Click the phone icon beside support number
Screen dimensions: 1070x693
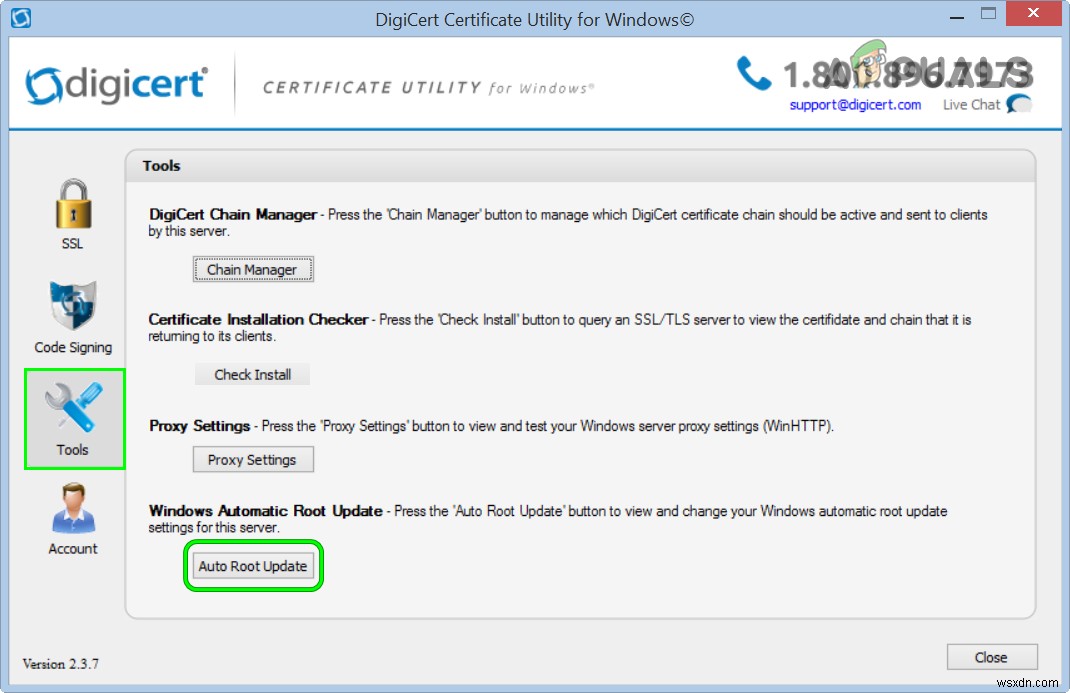pyautogui.click(x=753, y=73)
